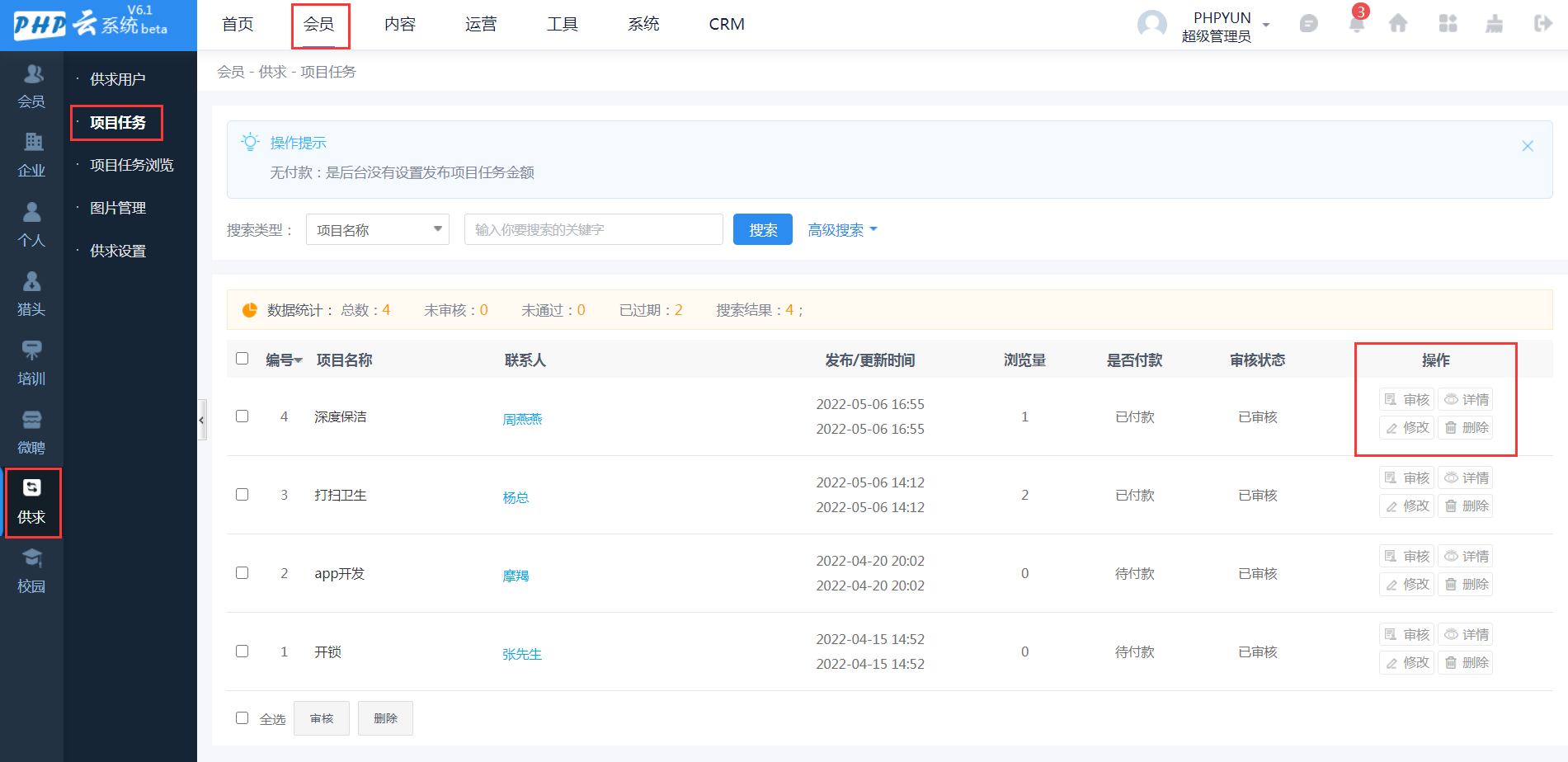Image resolution: width=1568 pixels, height=762 pixels.
Task: Open the 培训 sidebar section
Action: point(31,363)
